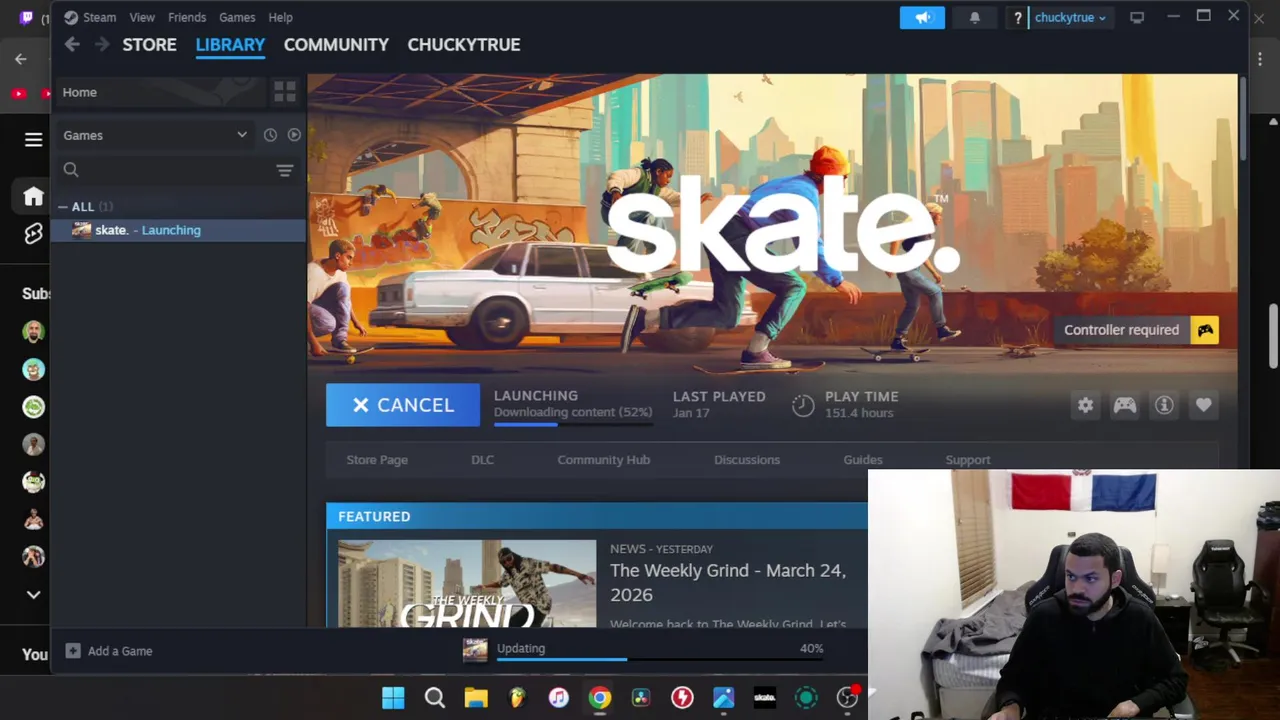The image size is (1280, 720).
Task: Cancel the skate. launch
Action: click(403, 405)
